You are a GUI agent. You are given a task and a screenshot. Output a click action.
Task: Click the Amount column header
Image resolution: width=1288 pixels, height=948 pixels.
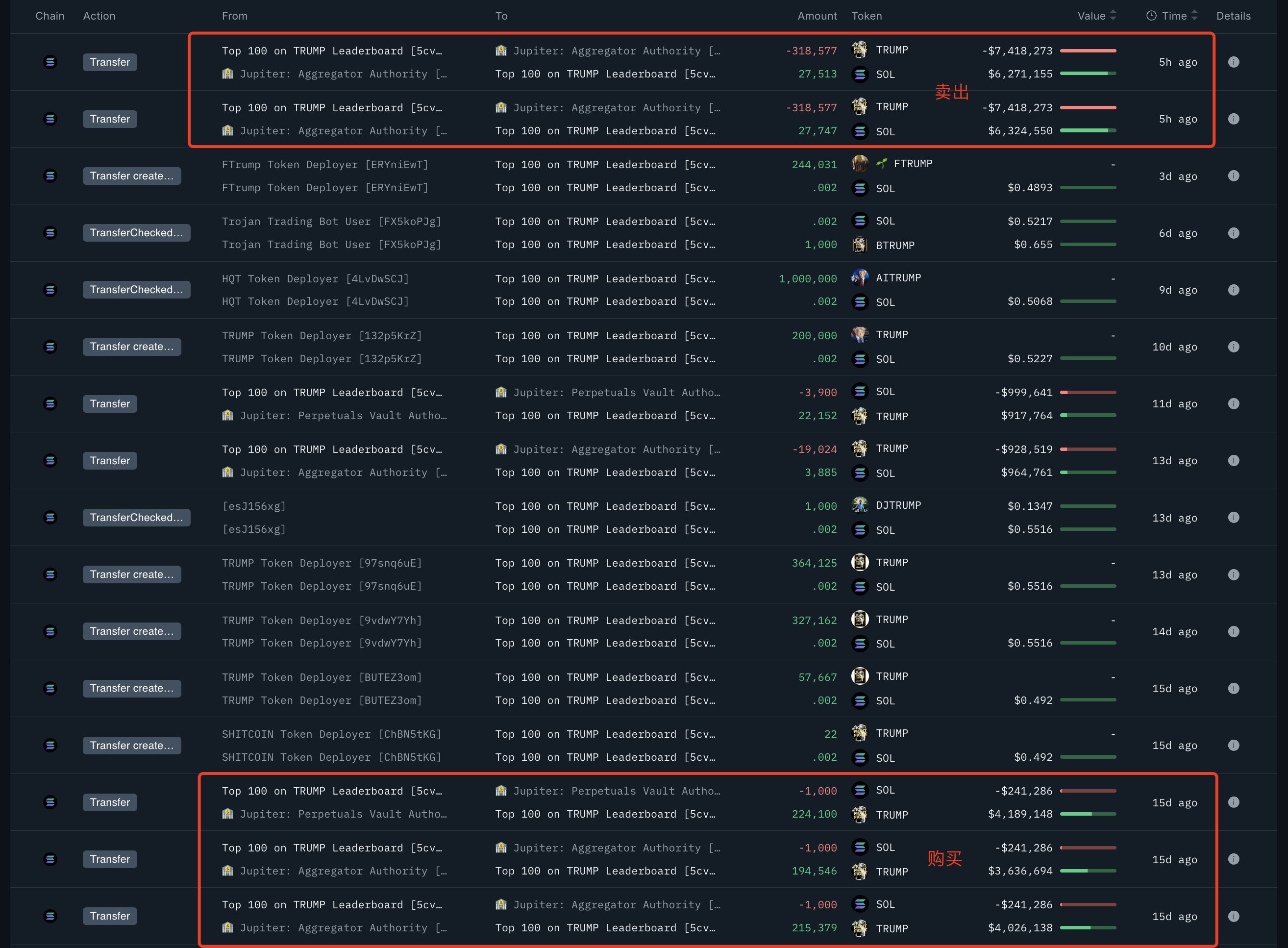pos(817,16)
